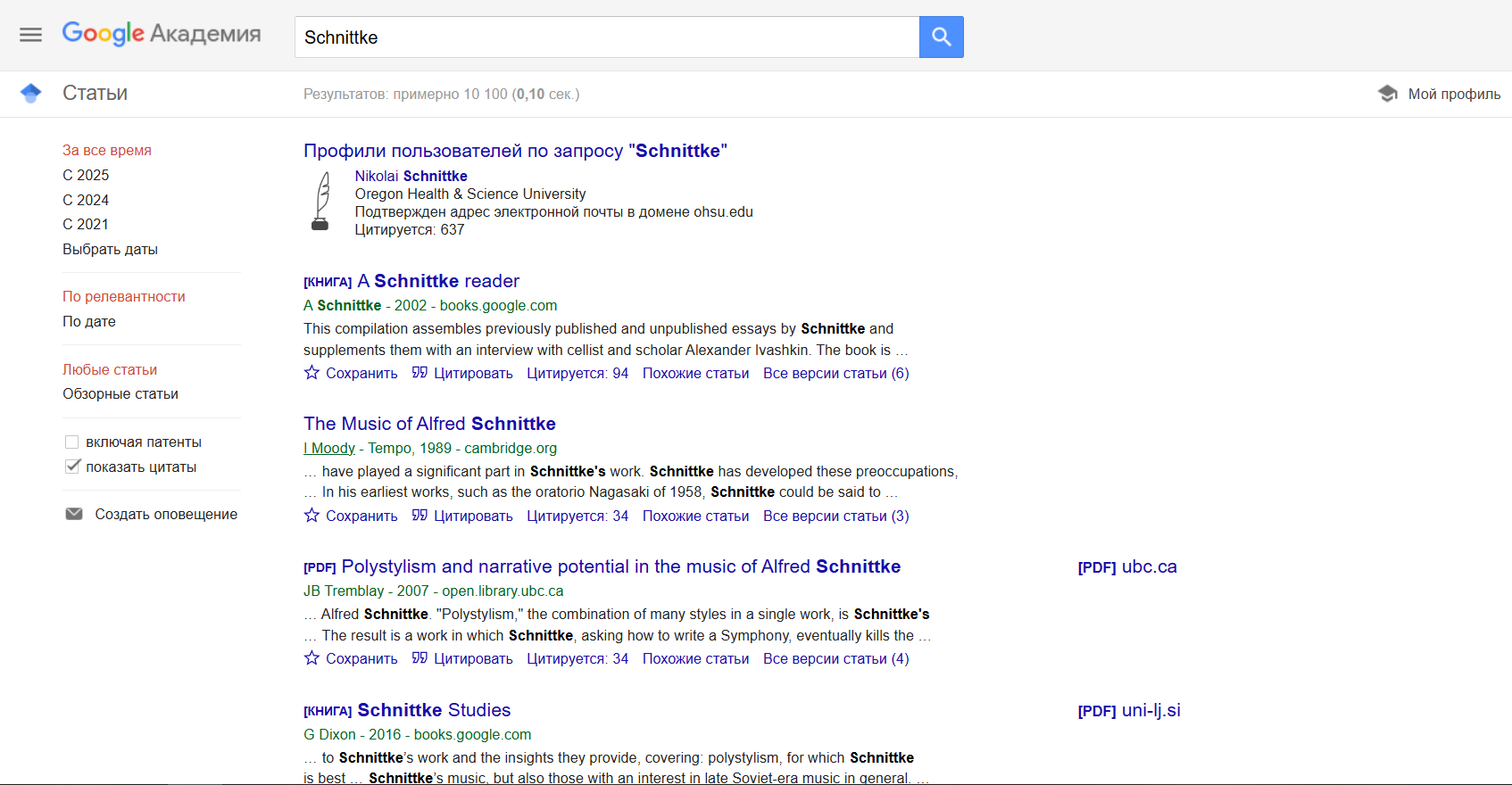Click Похожие статьи for A Schnittke reader
1512x785 pixels.
coord(695,373)
